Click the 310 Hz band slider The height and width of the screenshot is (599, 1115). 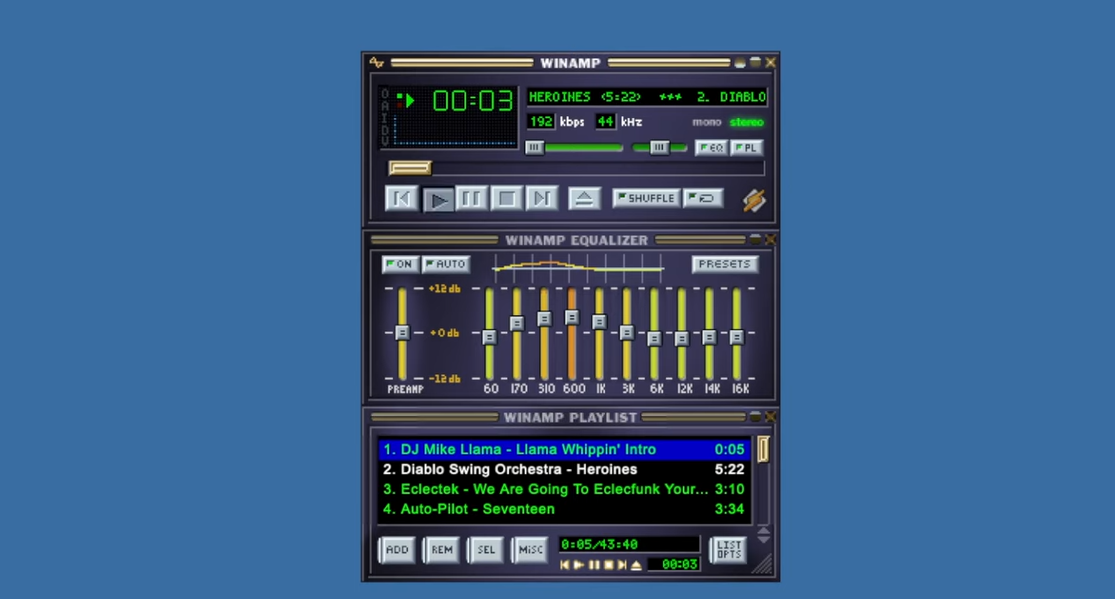click(x=544, y=334)
